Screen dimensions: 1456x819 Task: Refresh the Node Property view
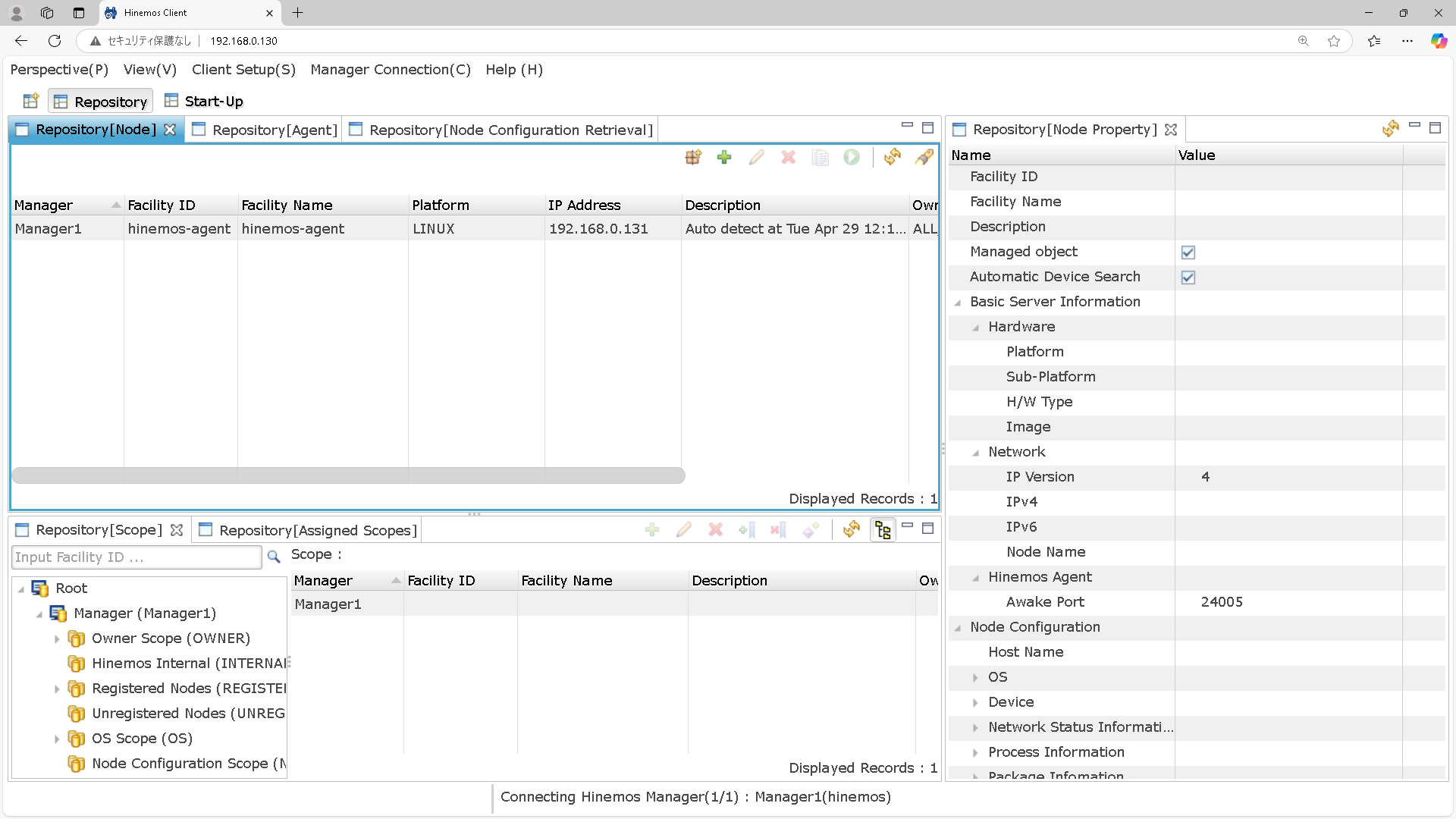click(1390, 129)
